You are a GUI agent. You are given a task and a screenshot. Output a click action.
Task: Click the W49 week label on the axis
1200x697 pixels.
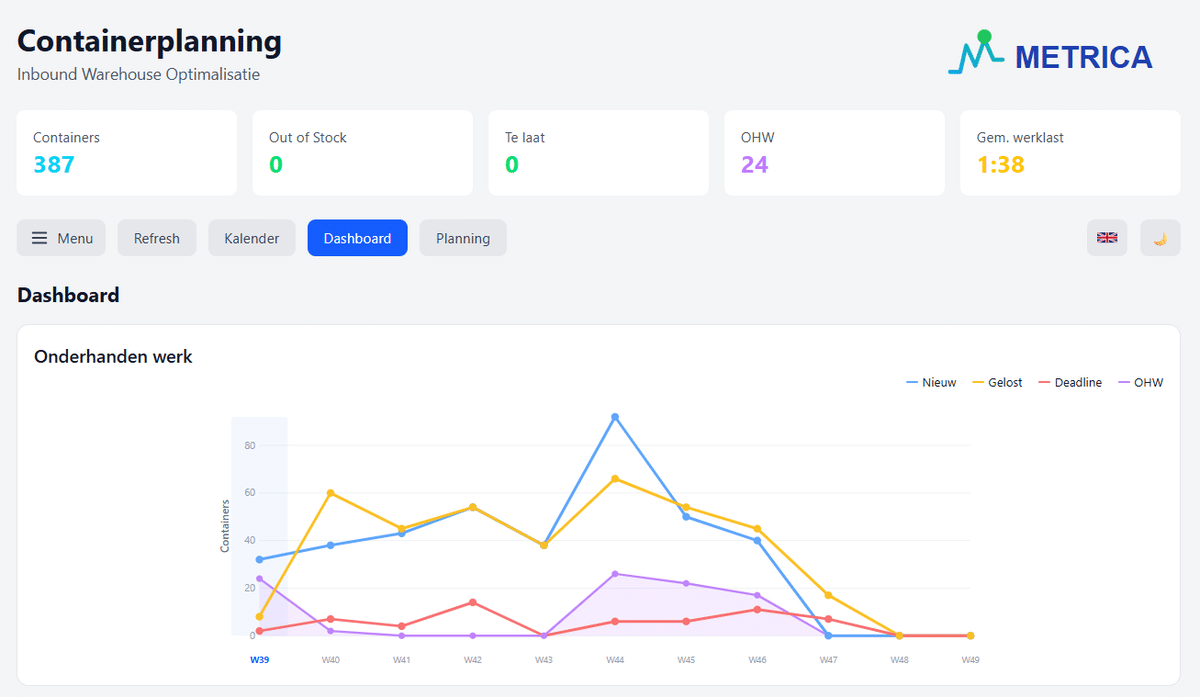970,660
